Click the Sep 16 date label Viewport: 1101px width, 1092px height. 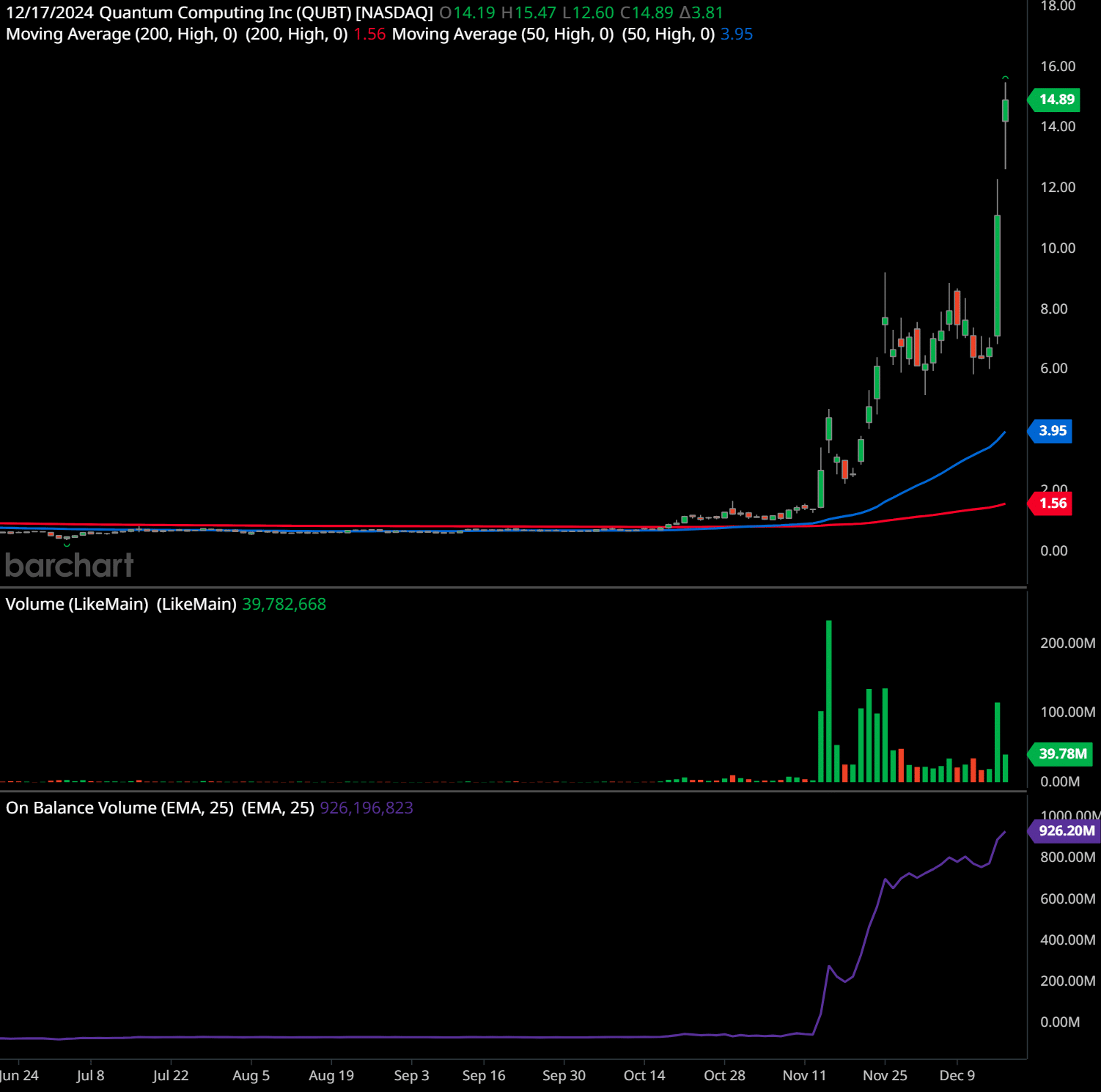click(484, 1076)
